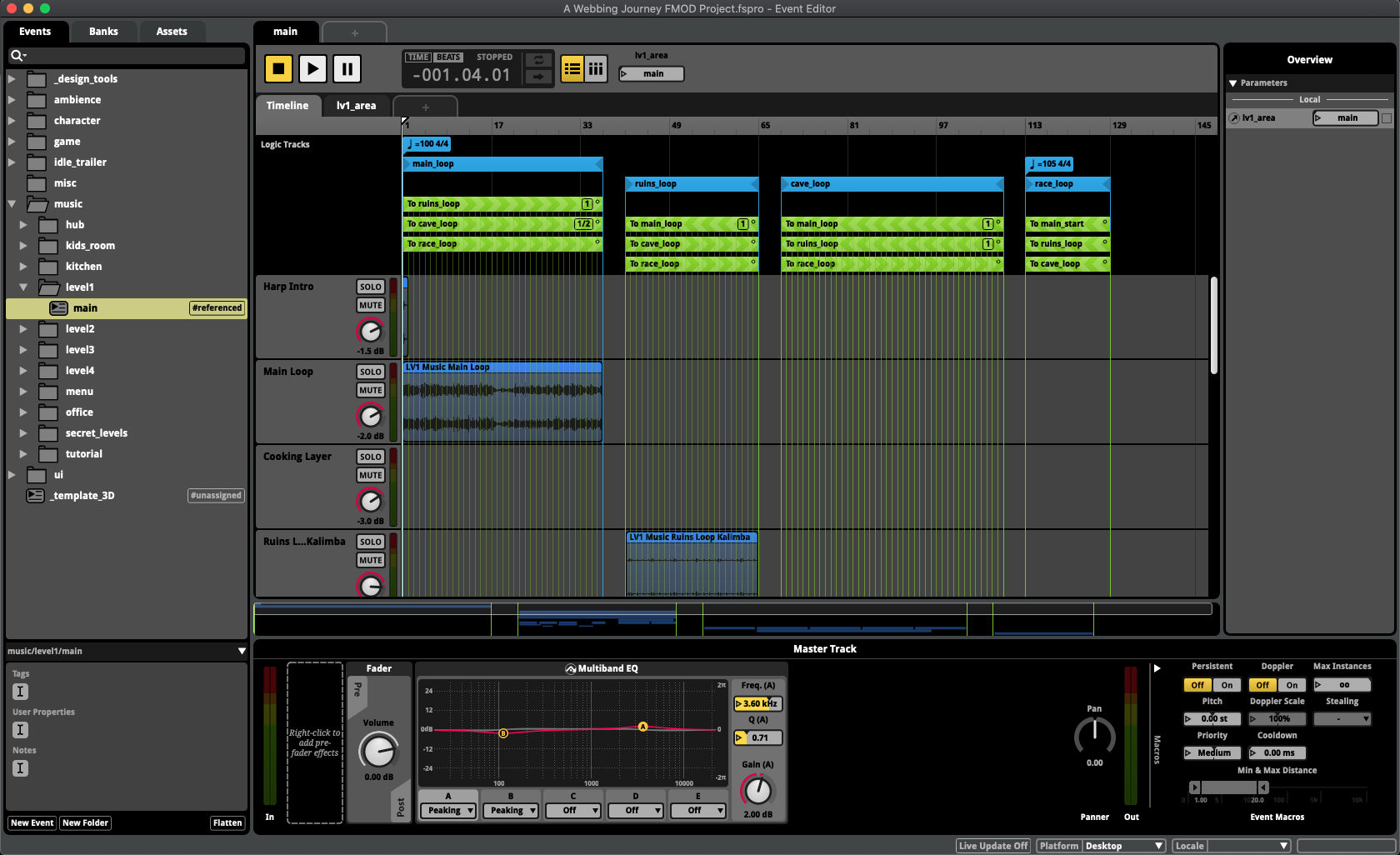
Task: Click EQ band A node on curve
Action: [642, 727]
